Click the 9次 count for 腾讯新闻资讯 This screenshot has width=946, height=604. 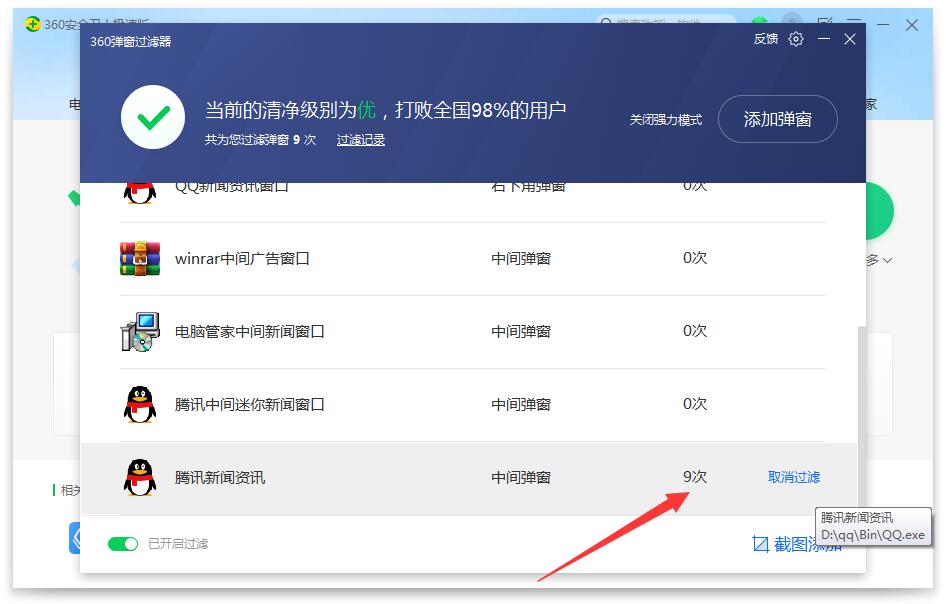coord(694,477)
